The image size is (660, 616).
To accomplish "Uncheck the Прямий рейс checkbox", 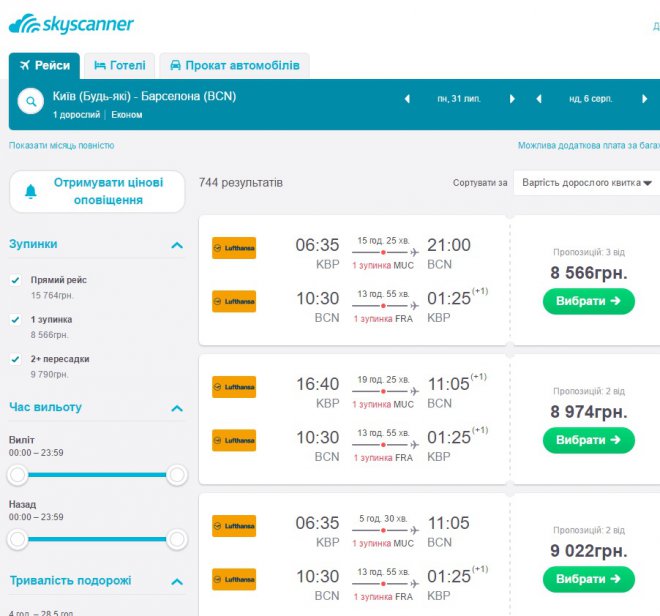I will pos(15,281).
